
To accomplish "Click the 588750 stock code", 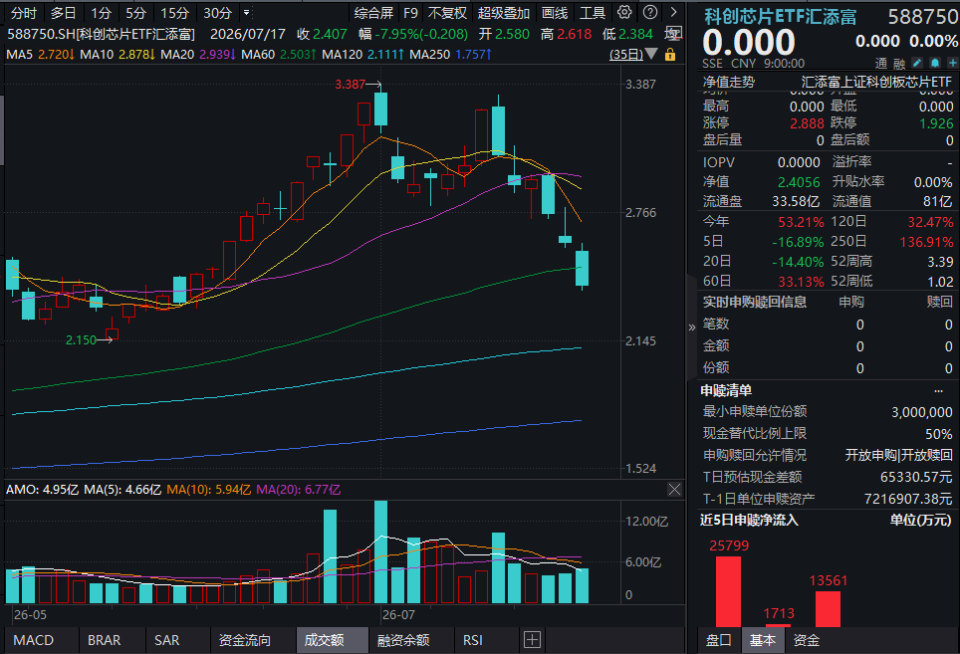I will coord(923,17).
